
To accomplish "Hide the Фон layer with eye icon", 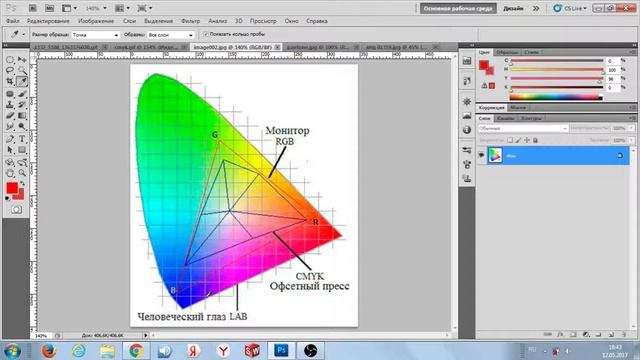I will [x=481, y=156].
